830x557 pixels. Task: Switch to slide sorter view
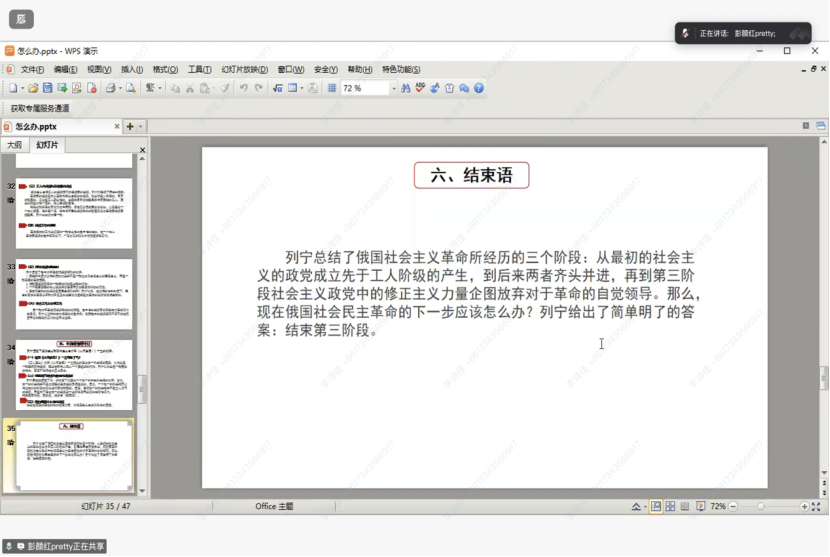pyautogui.click(x=669, y=507)
